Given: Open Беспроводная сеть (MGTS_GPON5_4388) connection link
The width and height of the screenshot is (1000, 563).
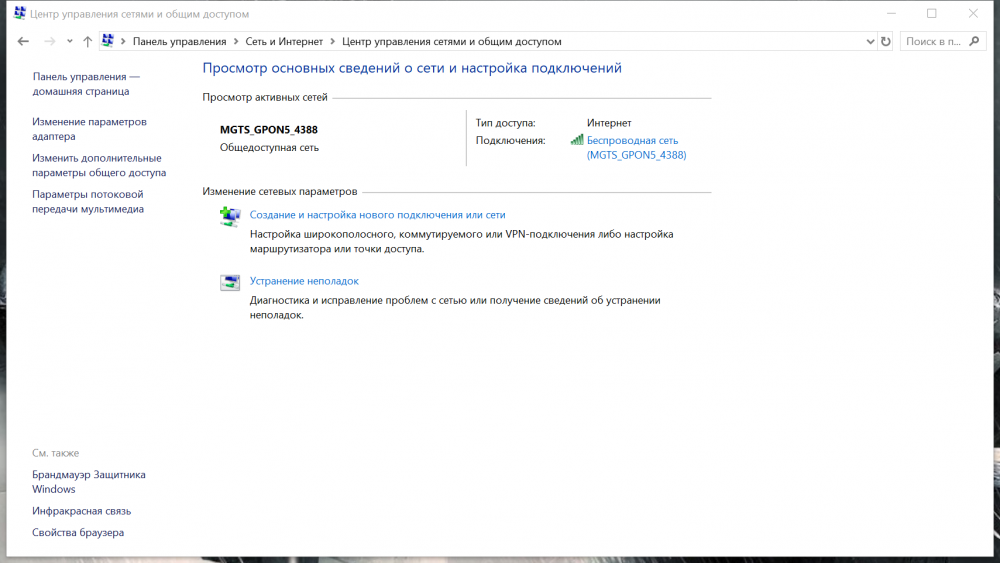Looking at the screenshot, I should [x=636, y=147].
